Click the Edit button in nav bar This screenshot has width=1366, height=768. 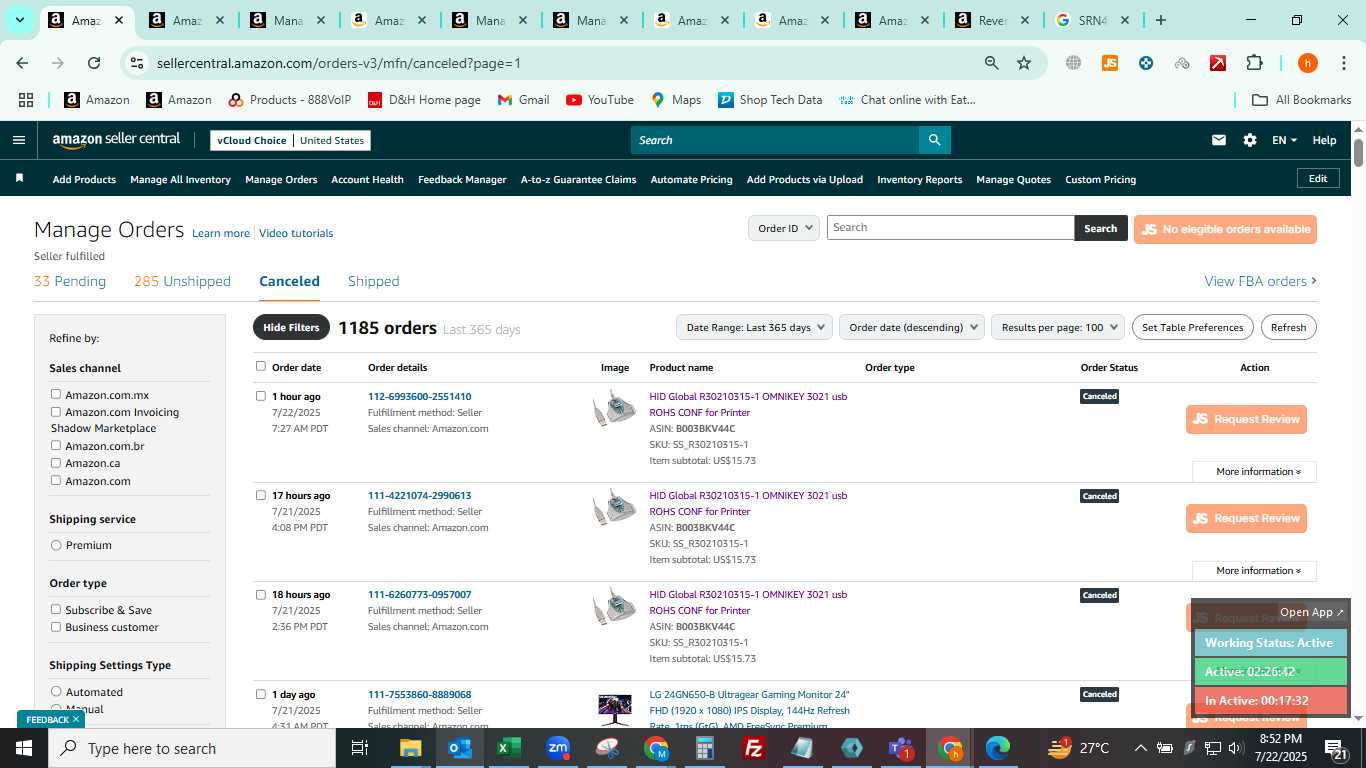click(1318, 178)
